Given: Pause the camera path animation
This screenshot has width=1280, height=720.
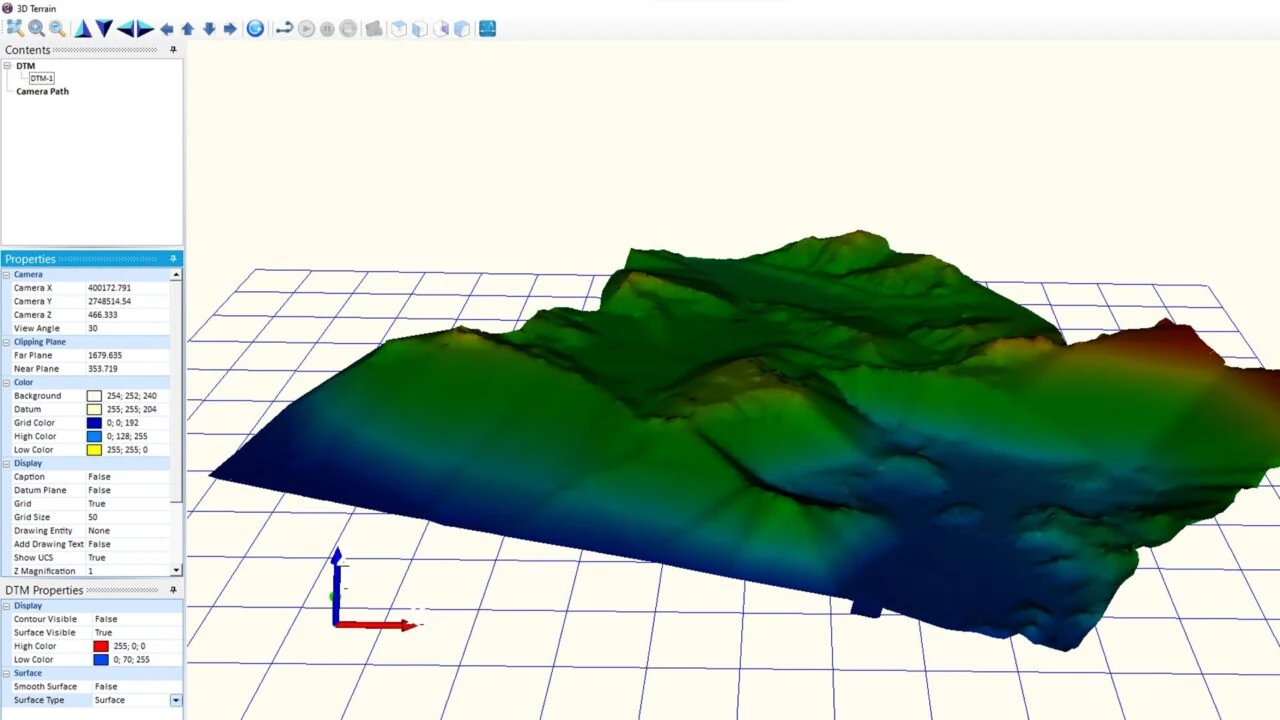Looking at the screenshot, I should point(327,29).
